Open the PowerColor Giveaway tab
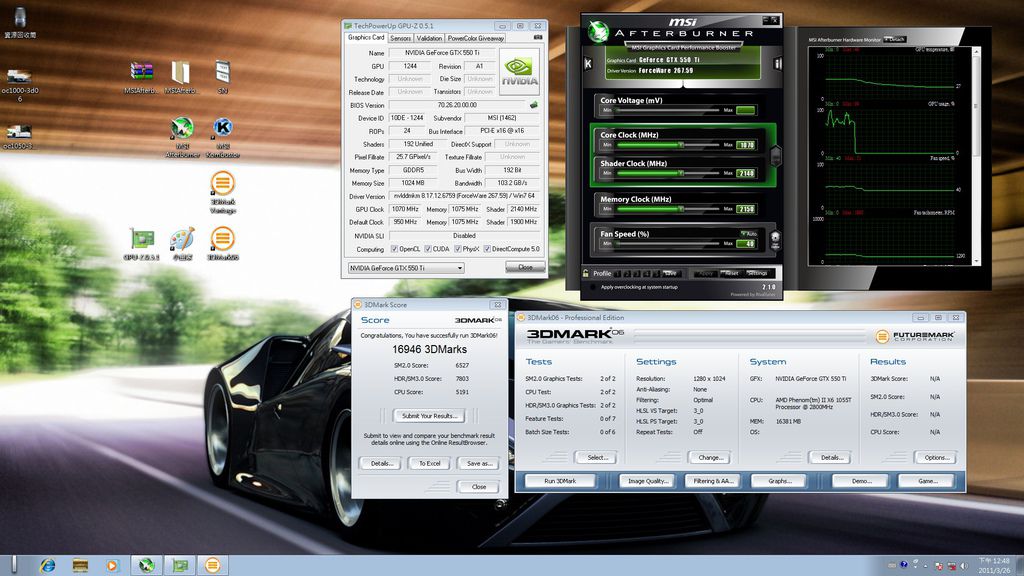The image size is (1024, 576). [476, 38]
